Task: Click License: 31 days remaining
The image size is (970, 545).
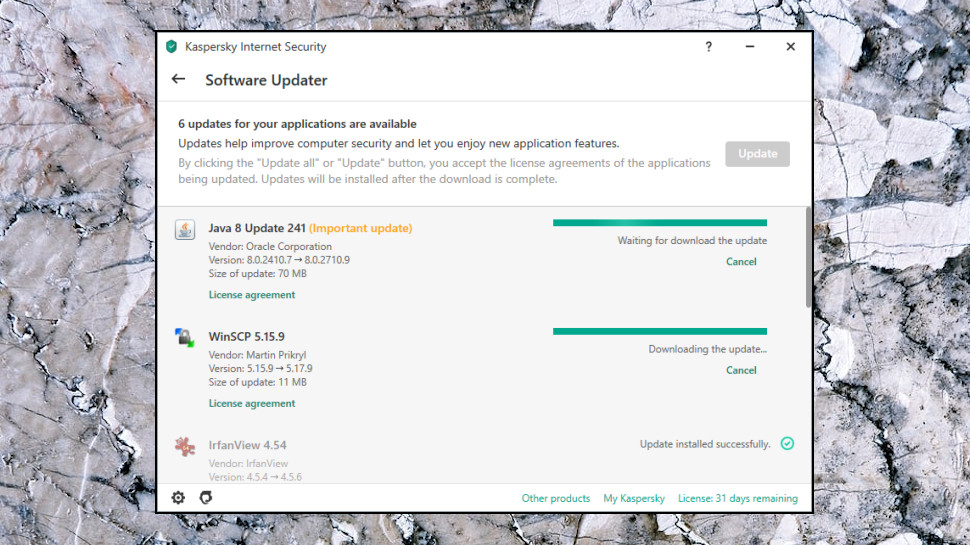Action: (738, 498)
